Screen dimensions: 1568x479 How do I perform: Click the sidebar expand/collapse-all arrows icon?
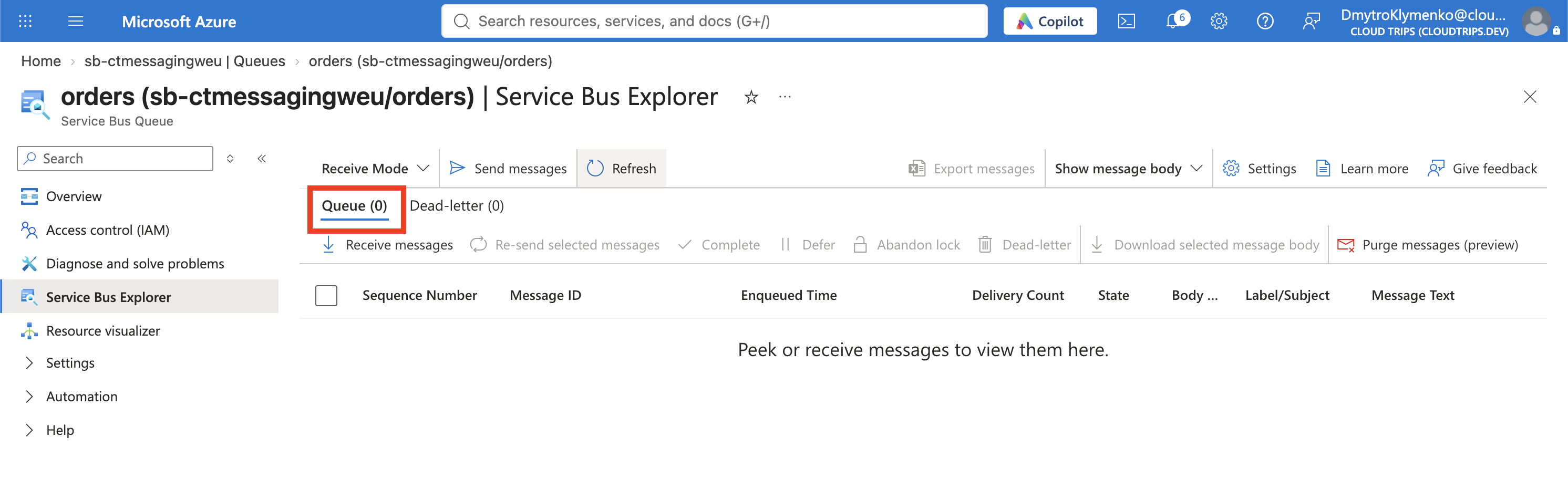click(230, 159)
